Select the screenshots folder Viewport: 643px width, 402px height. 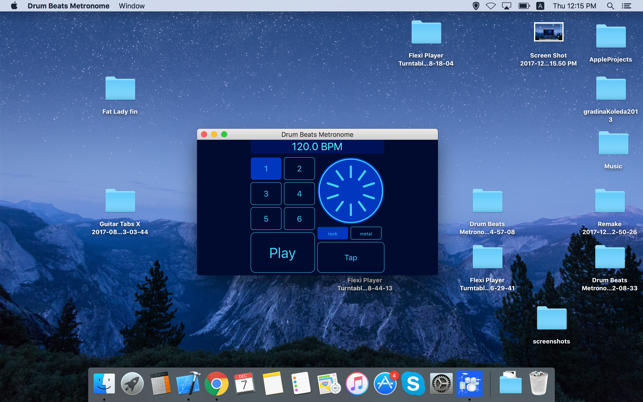(x=552, y=318)
